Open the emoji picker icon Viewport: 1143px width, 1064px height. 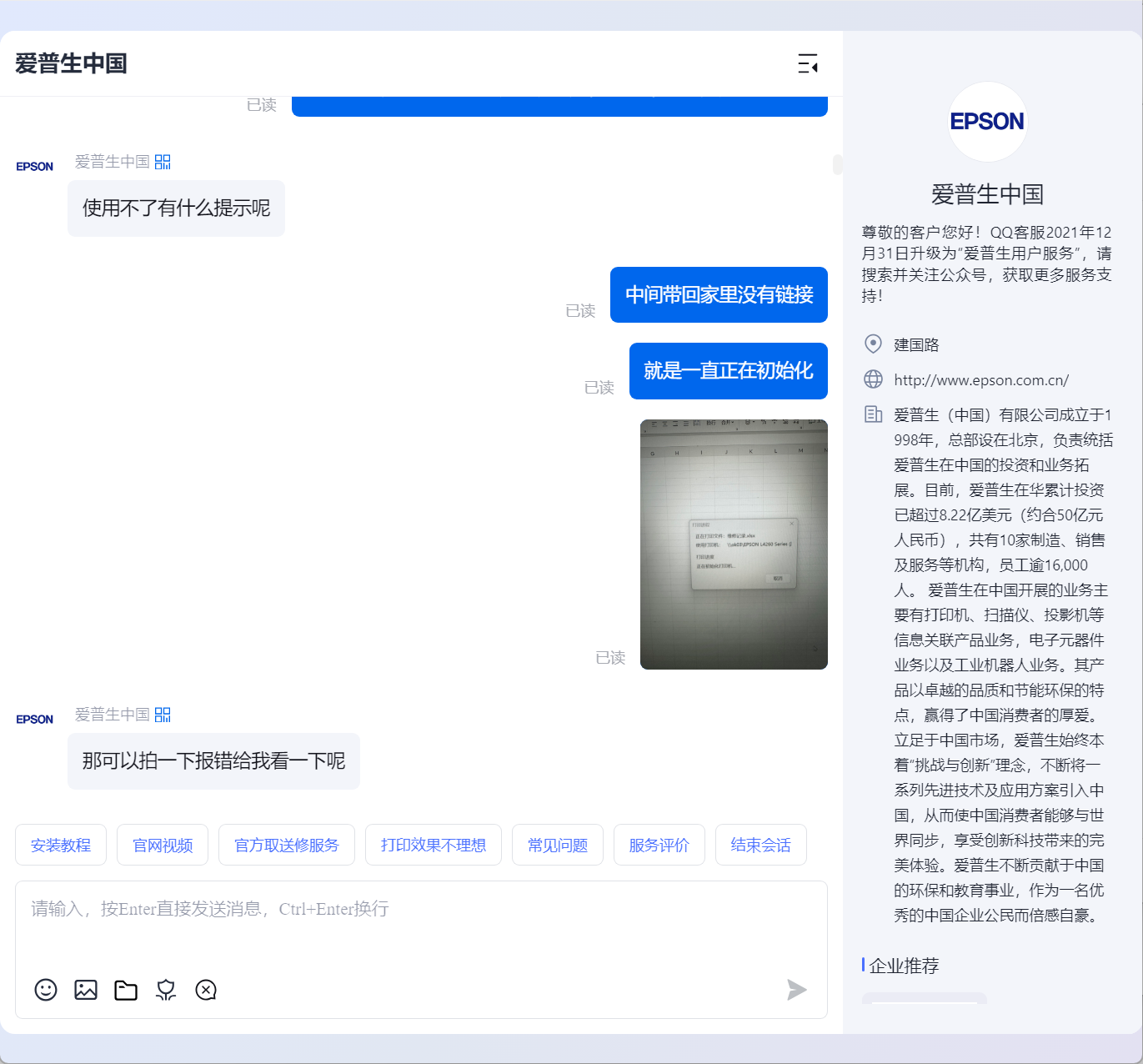point(46,990)
